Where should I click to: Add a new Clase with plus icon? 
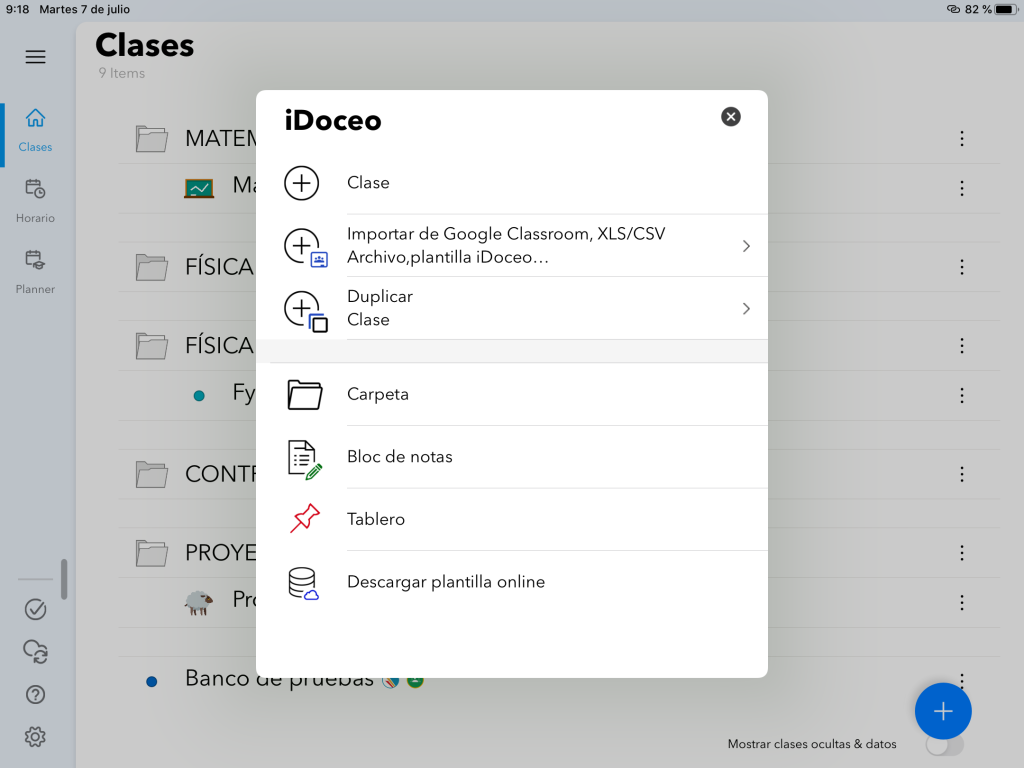[302, 183]
